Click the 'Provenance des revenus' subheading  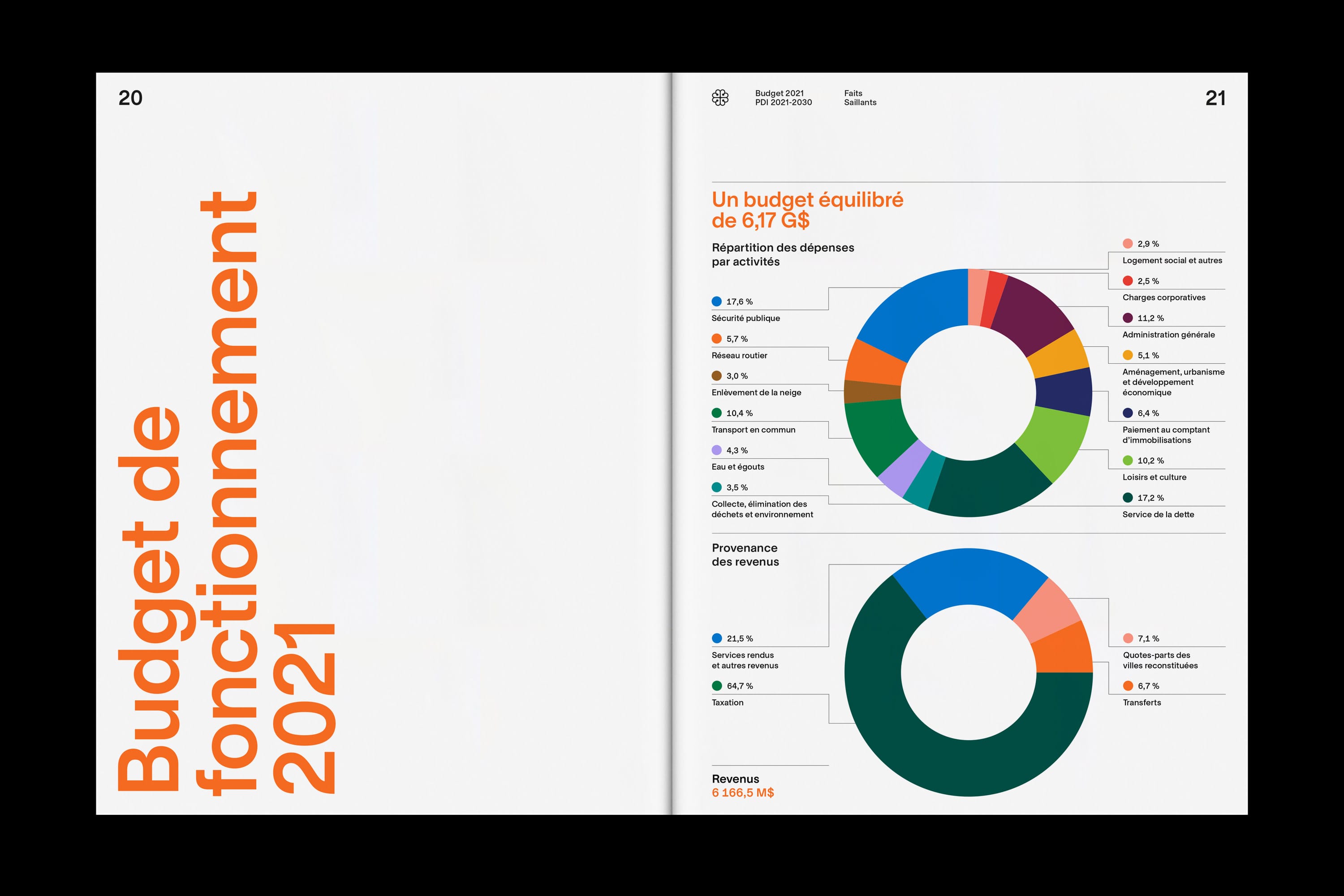tap(745, 555)
